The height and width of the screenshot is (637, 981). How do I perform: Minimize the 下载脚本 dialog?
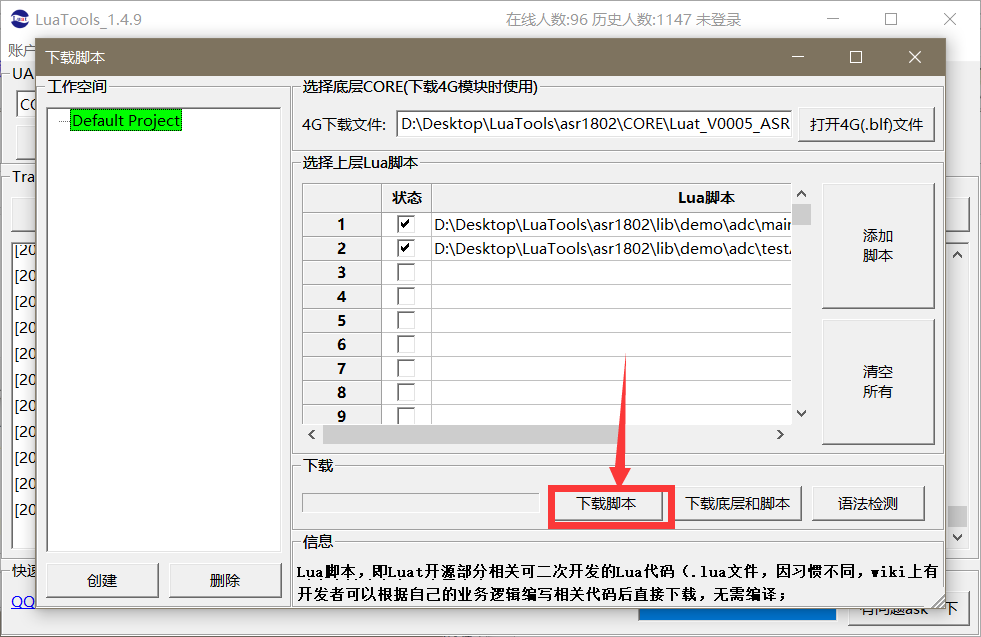pyautogui.click(x=798, y=58)
